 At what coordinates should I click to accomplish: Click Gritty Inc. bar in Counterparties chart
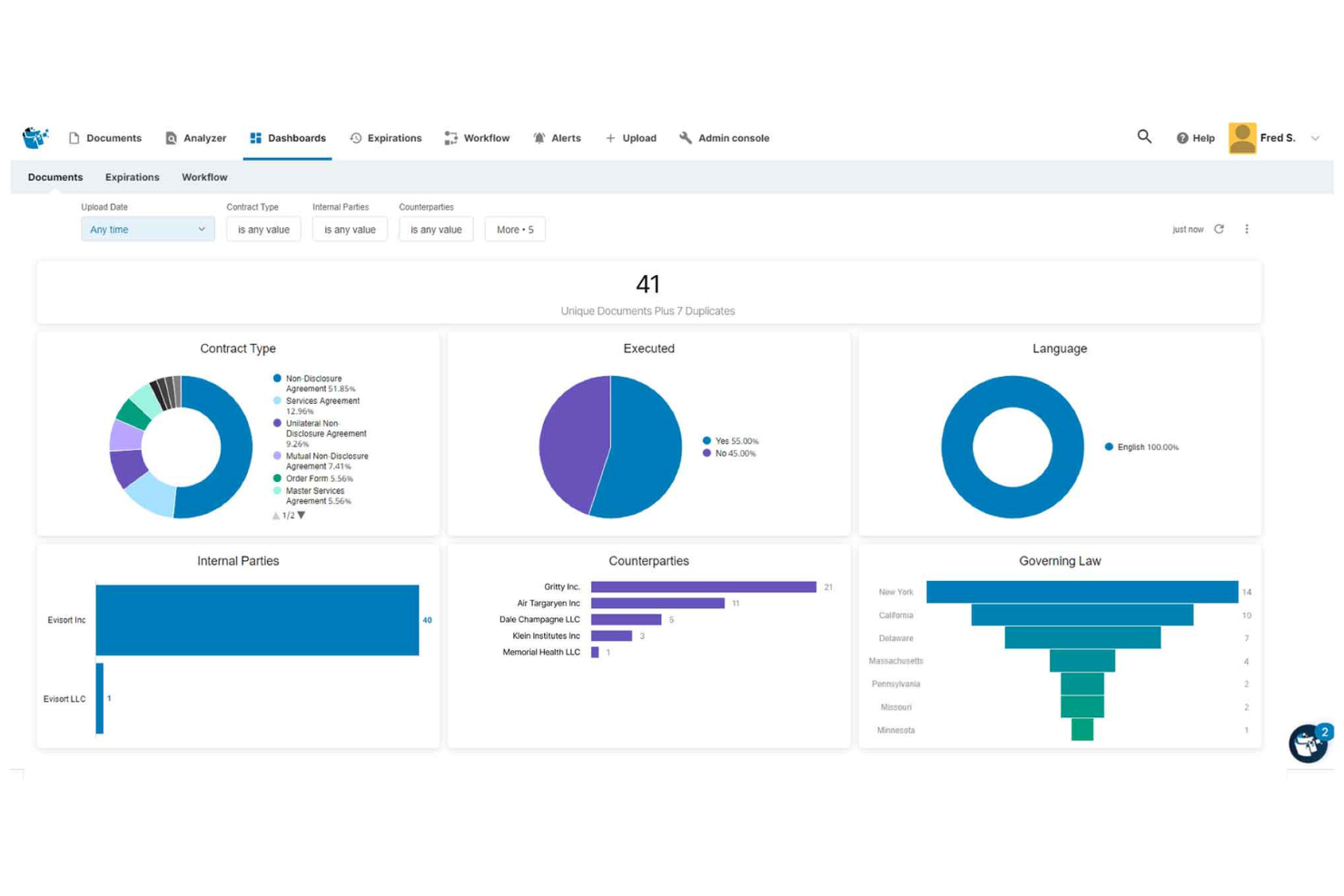click(704, 586)
